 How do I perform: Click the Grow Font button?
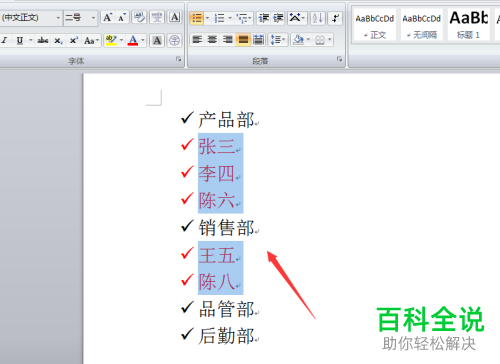[x=107, y=18]
